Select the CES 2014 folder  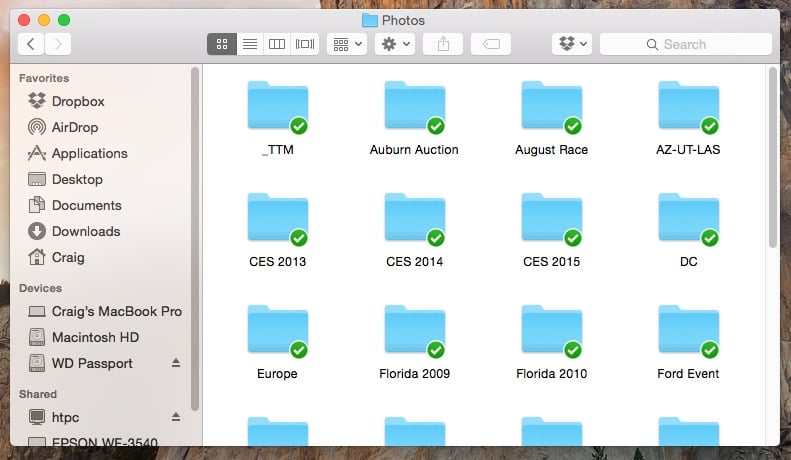click(x=415, y=218)
